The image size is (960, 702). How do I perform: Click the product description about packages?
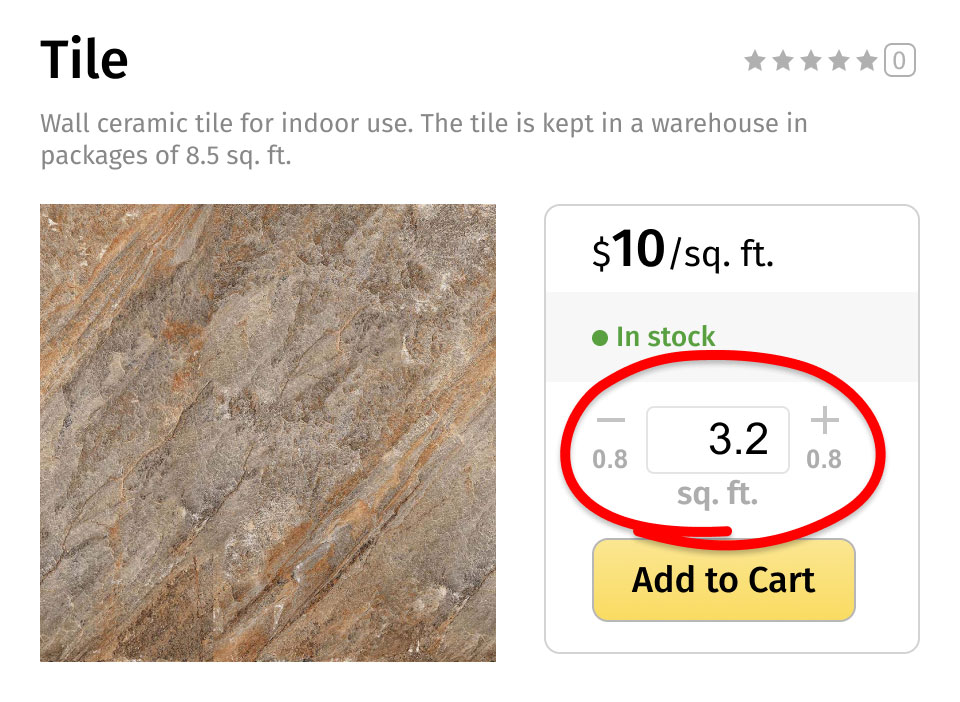[424, 140]
